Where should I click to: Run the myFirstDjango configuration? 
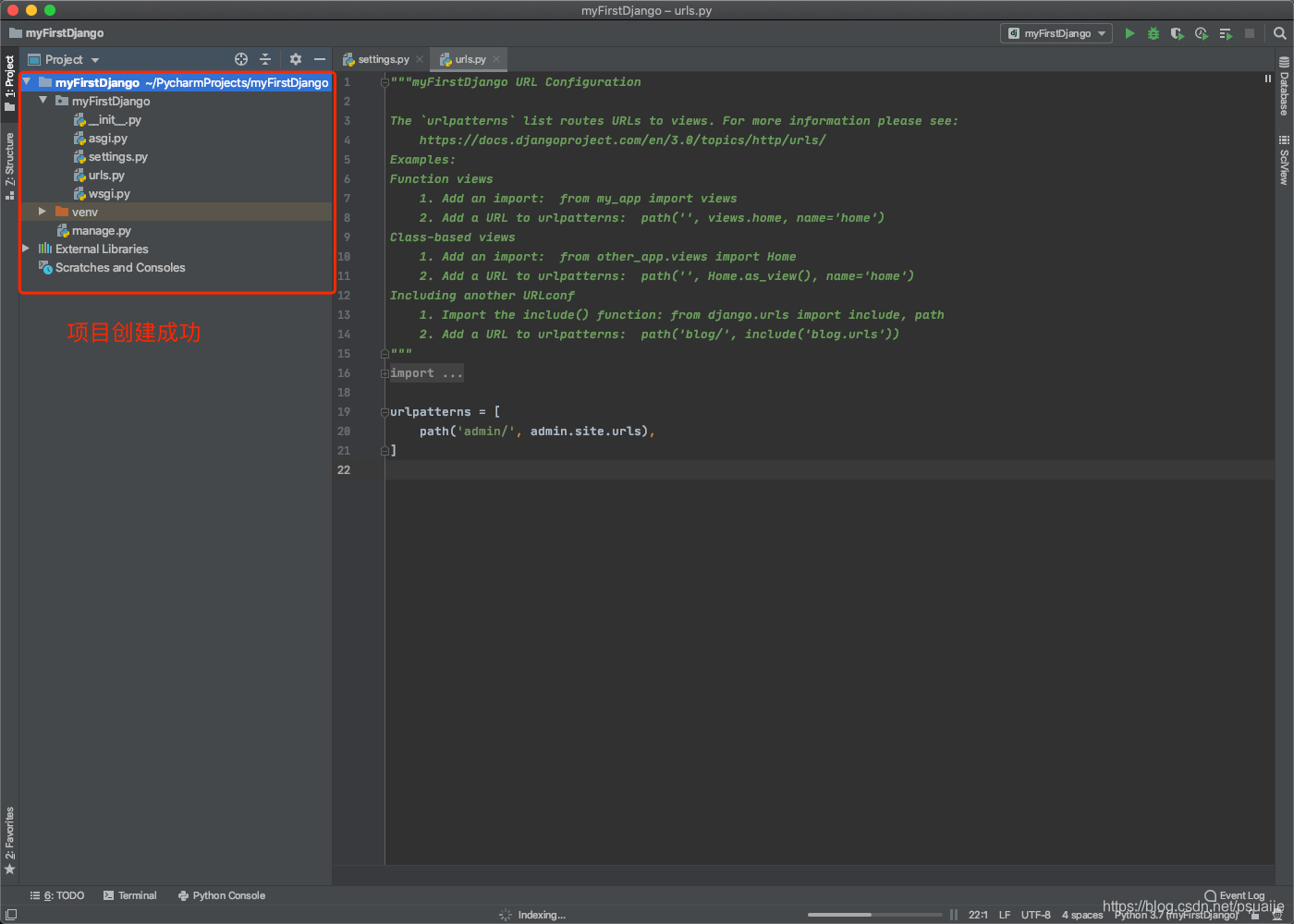(x=1129, y=33)
